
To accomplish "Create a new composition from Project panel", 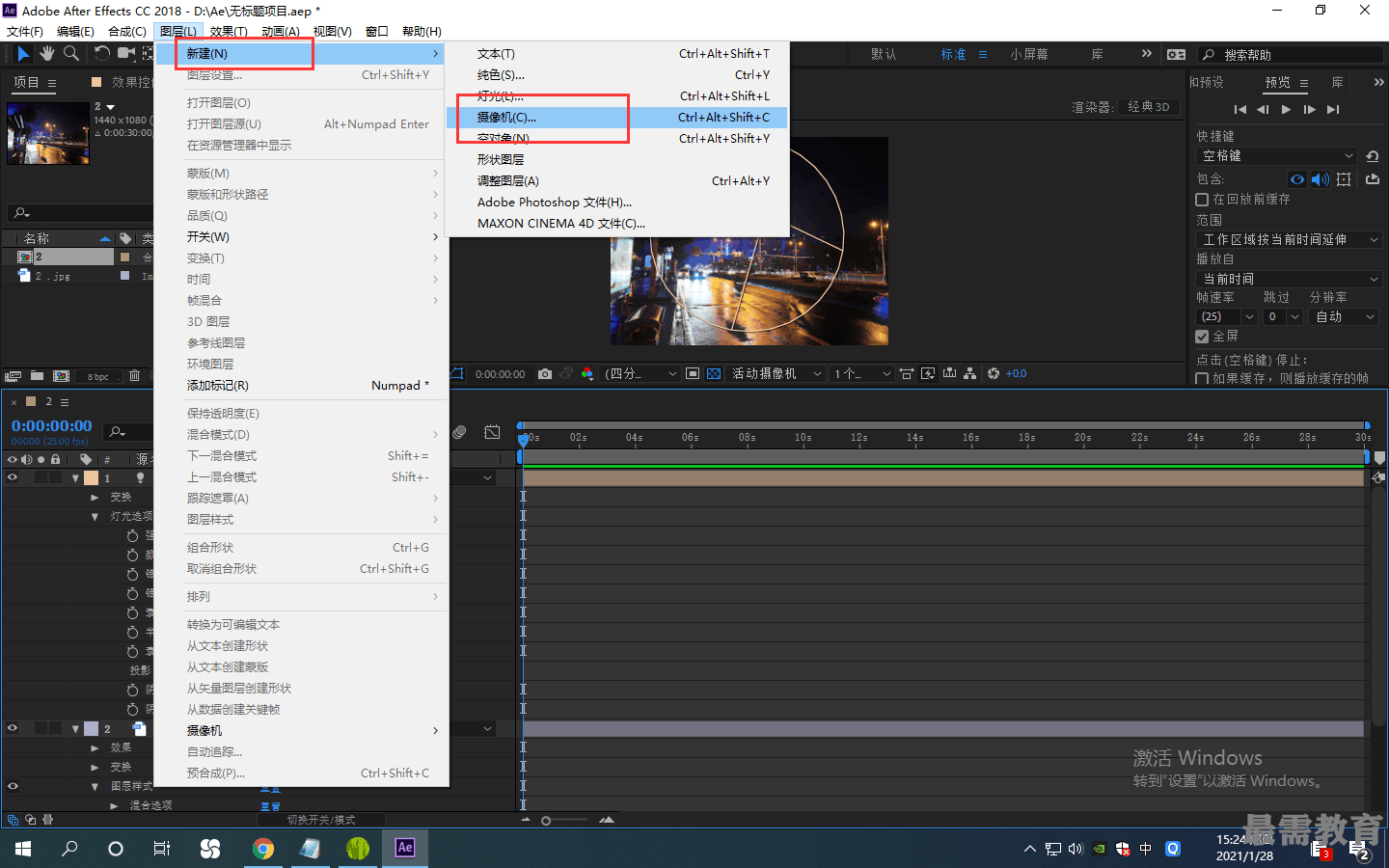I will (61, 376).
